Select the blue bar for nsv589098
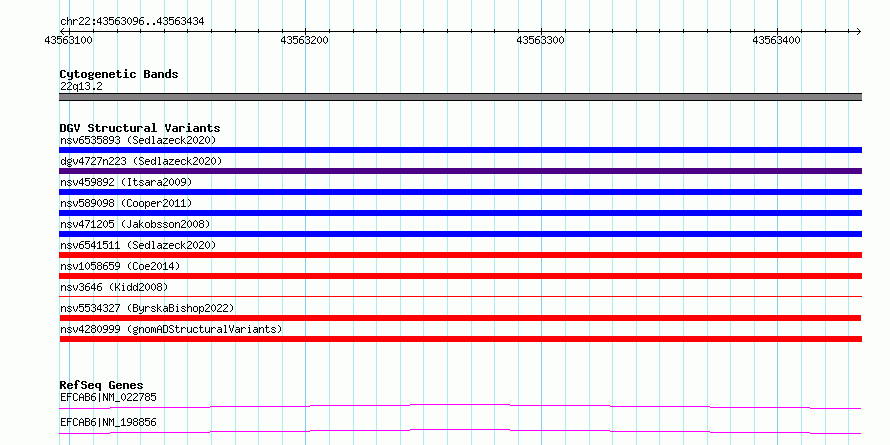The image size is (890, 445). (x=460, y=213)
